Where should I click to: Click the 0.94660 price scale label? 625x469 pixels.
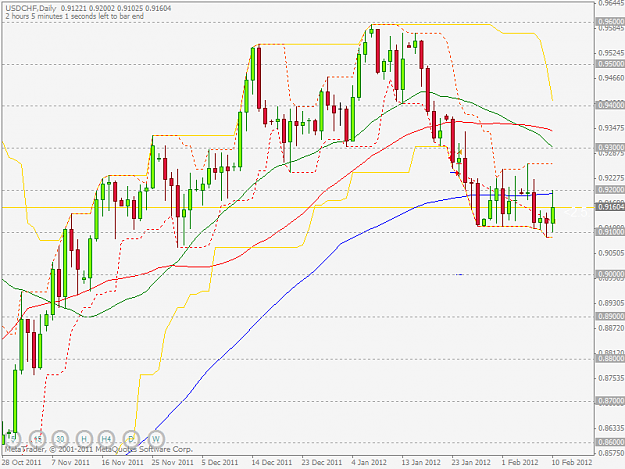click(x=611, y=78)
